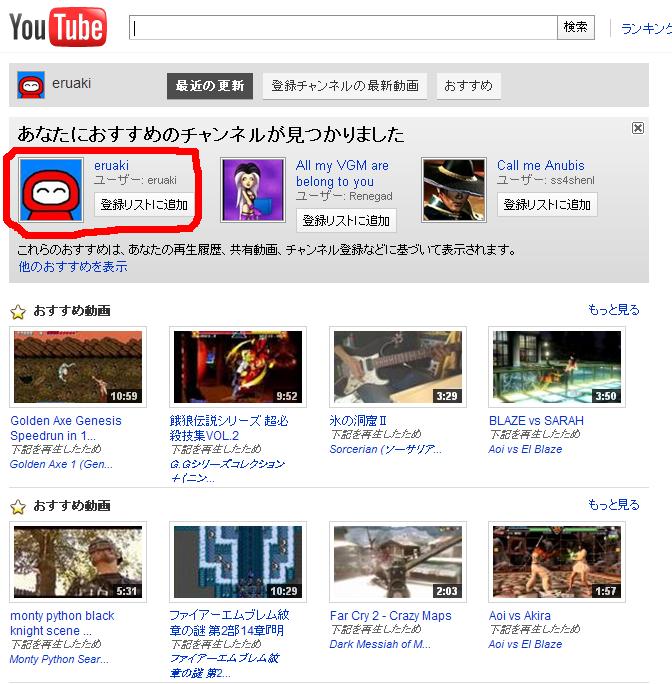Open 餓狼伝説シリーズ video thumbnail
Screen dimensions: 672x684
(x=238, y=367)
